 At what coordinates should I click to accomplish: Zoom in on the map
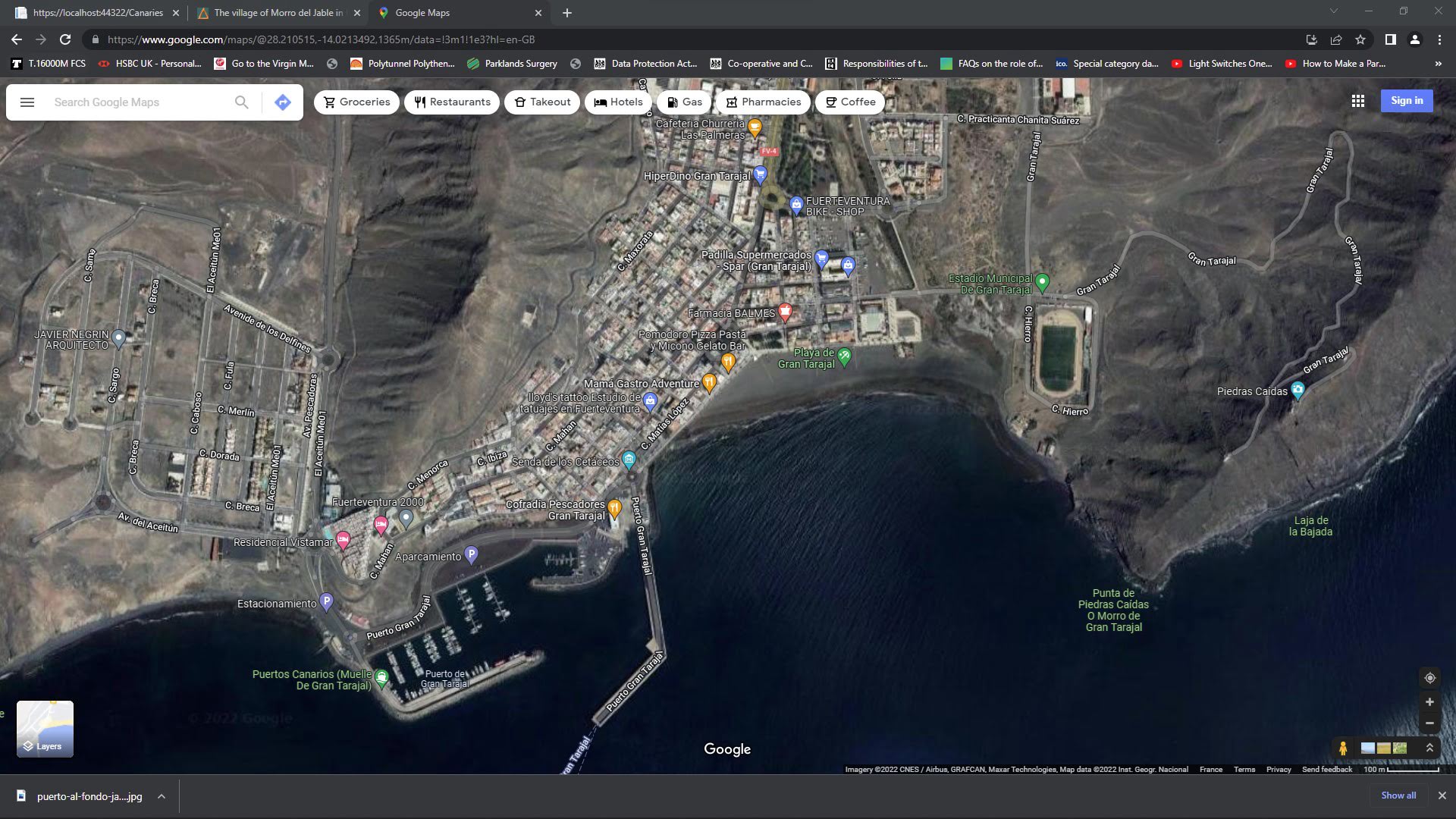[1429, 702]
